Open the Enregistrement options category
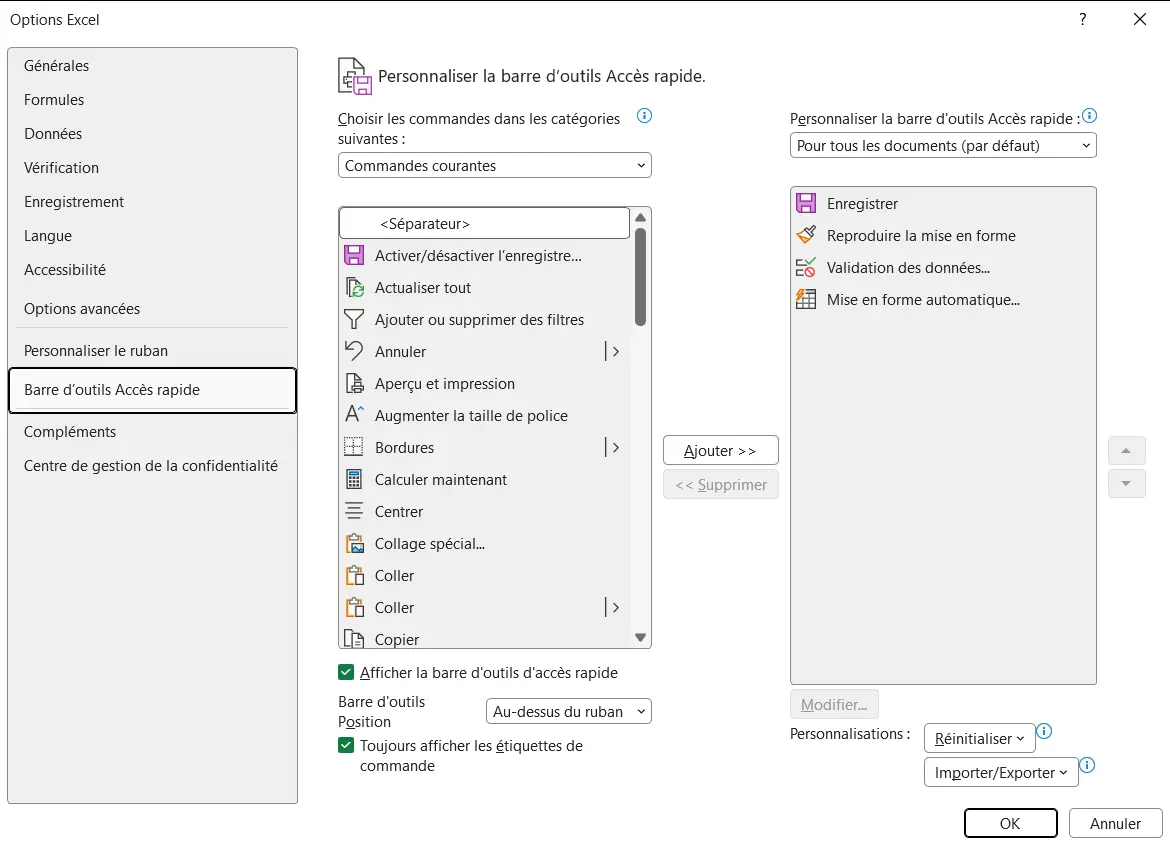1170x847 pixels. point(152,201)
